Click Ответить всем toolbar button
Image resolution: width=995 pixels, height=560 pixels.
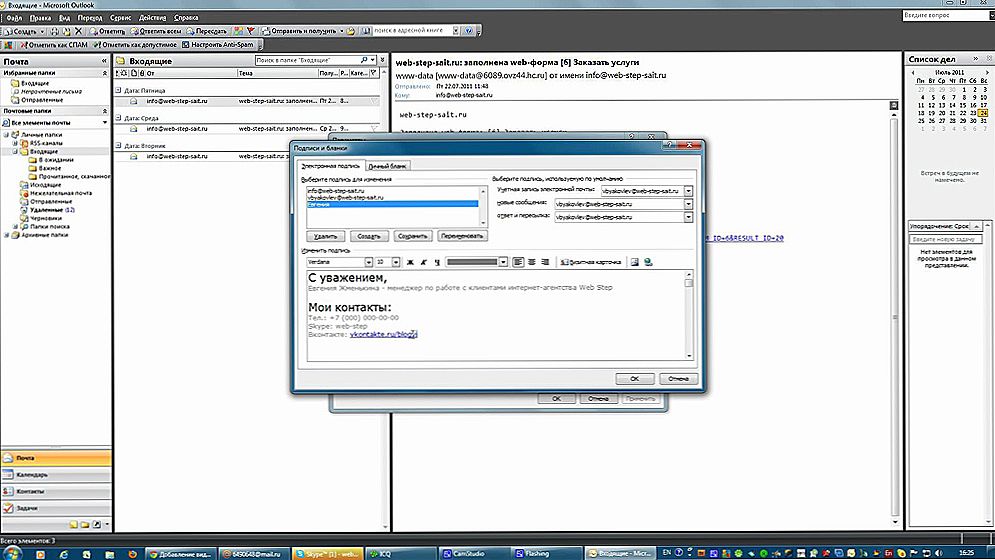tap(156, 31)
